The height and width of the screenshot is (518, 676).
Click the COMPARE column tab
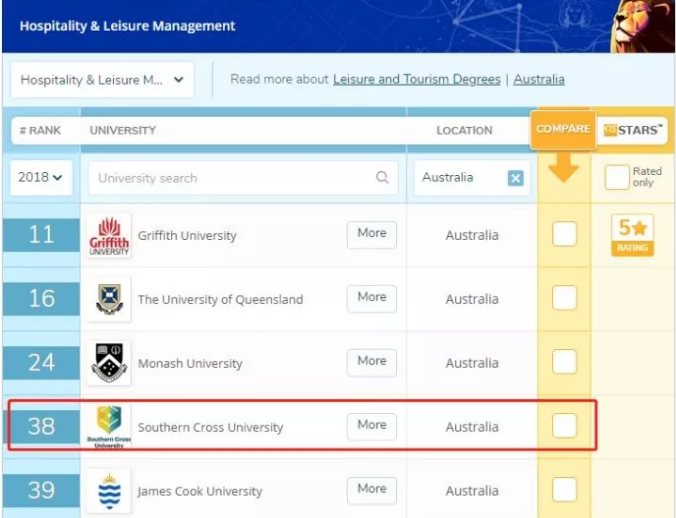click(x=563, y=129)
